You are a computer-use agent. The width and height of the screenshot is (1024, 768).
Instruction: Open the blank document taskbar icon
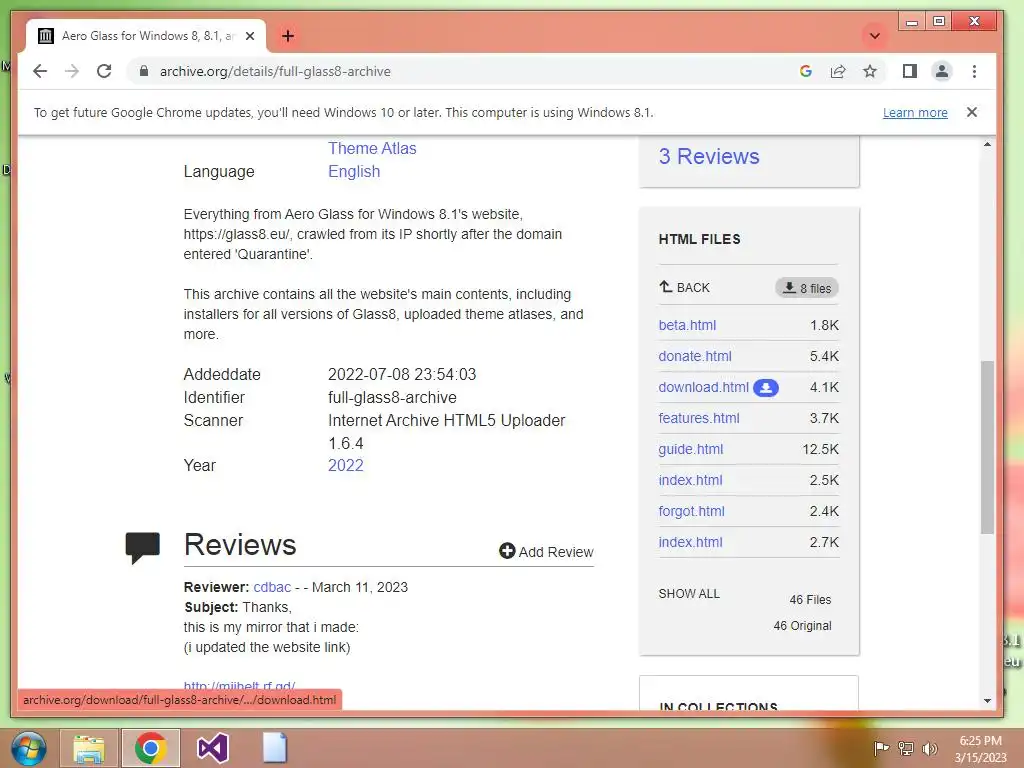pos(275,748)
